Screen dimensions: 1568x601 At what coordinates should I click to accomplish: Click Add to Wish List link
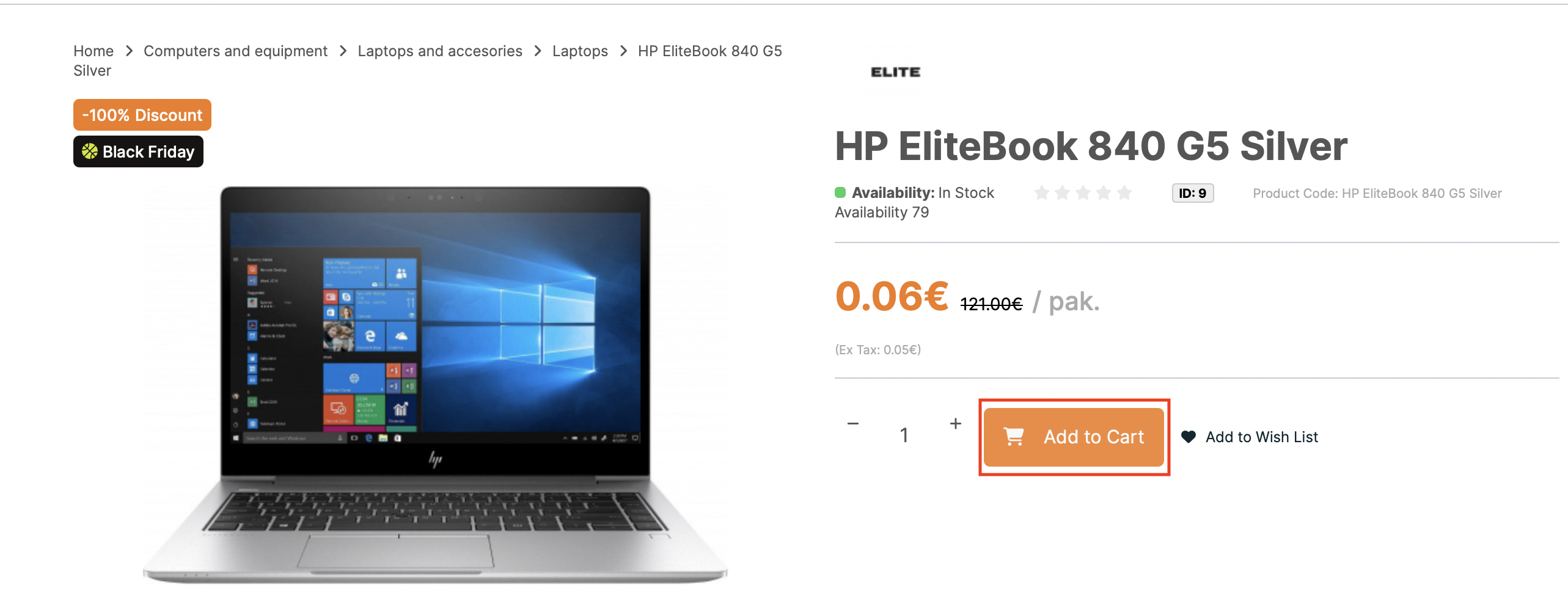click(1261, 437)
